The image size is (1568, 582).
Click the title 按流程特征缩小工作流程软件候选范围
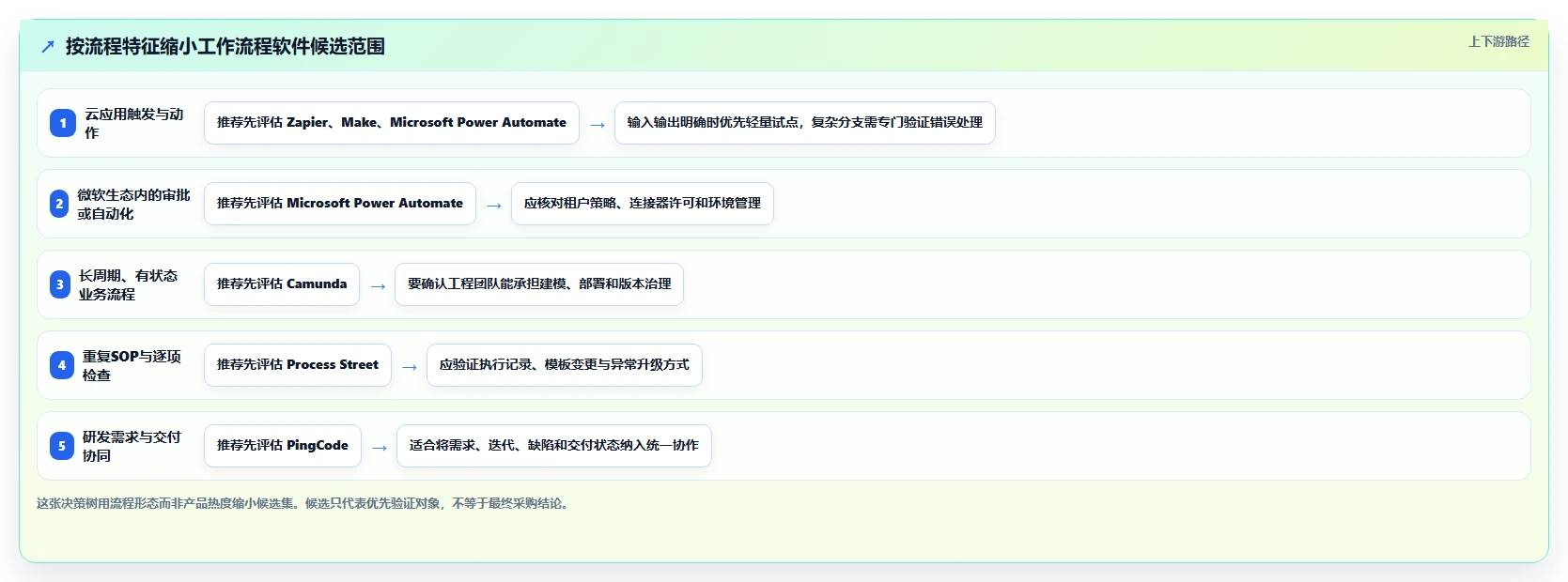pyautogui.click(x=225, y=46)
